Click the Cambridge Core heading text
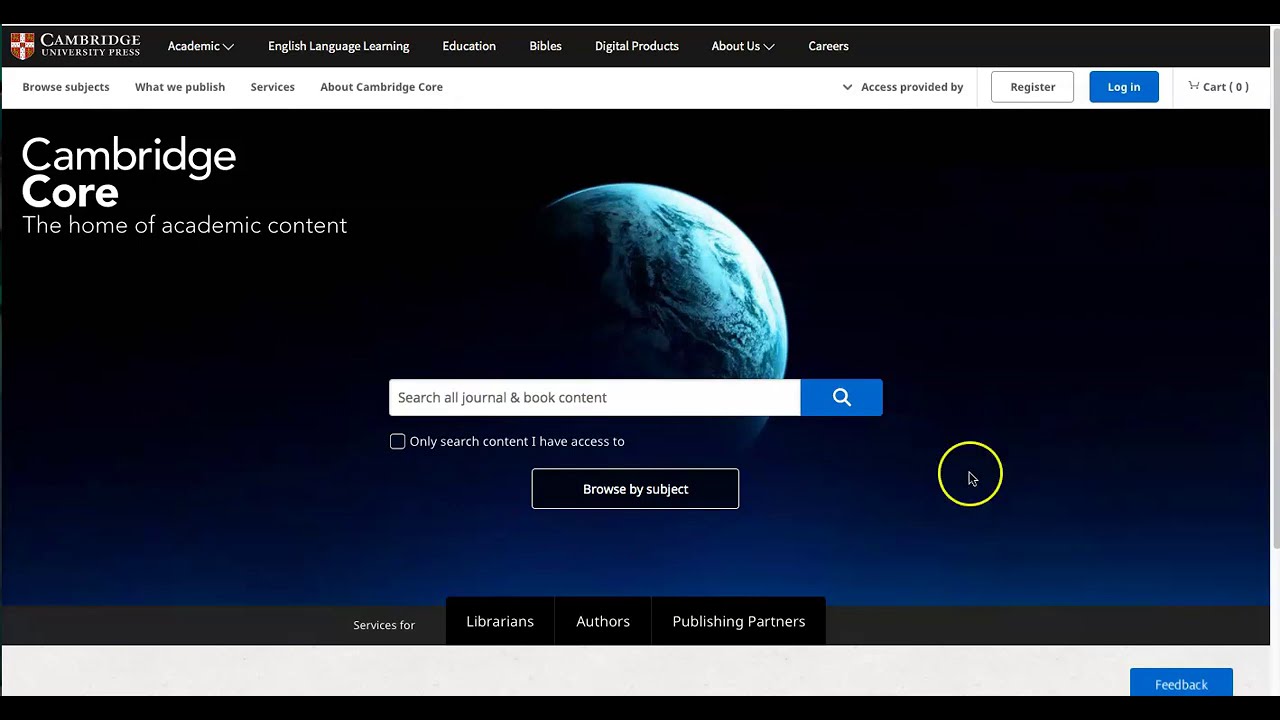 (129, 173)
